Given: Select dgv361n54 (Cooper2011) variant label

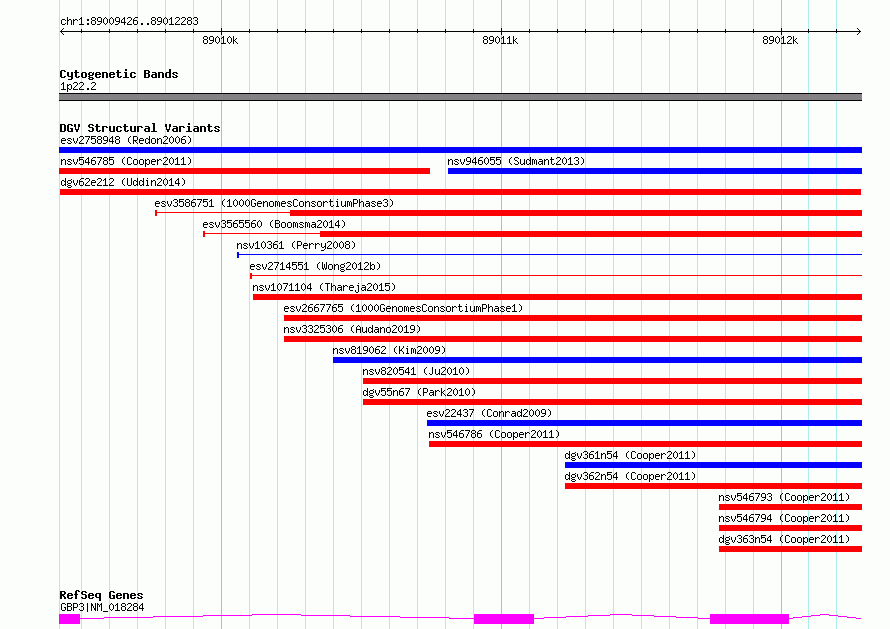Looking at the screenshot, I should 630,455.
